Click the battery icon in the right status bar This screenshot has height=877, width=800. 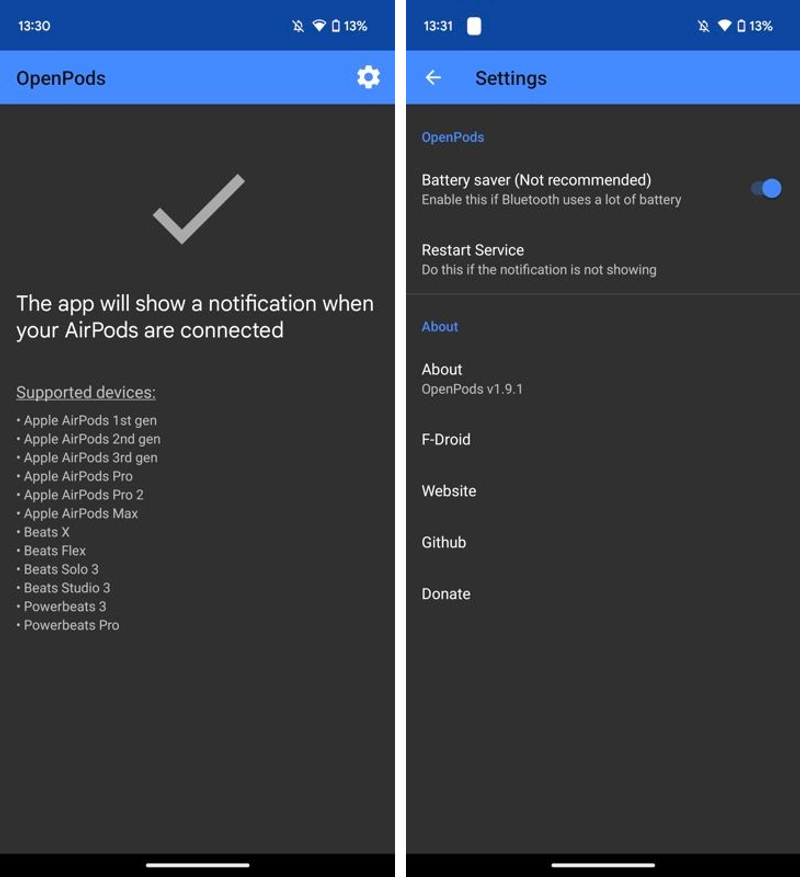click(741, 26)
